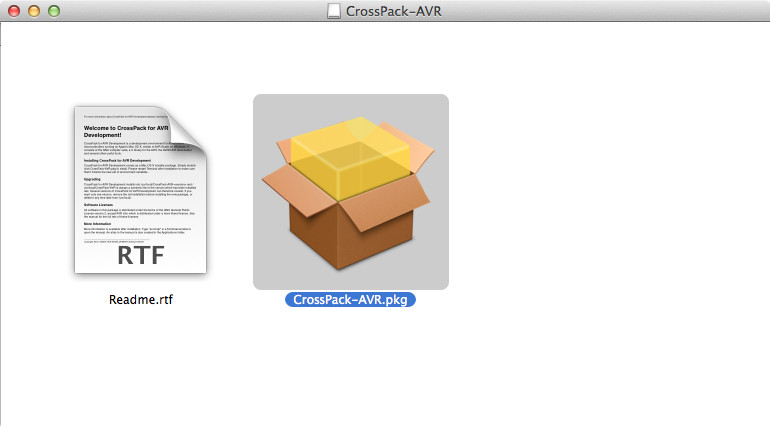Close the CrossPack-AVR window with red button
The width and height of the screenshot is (770, 428).
pyautogui.click(x=14, y=11)
